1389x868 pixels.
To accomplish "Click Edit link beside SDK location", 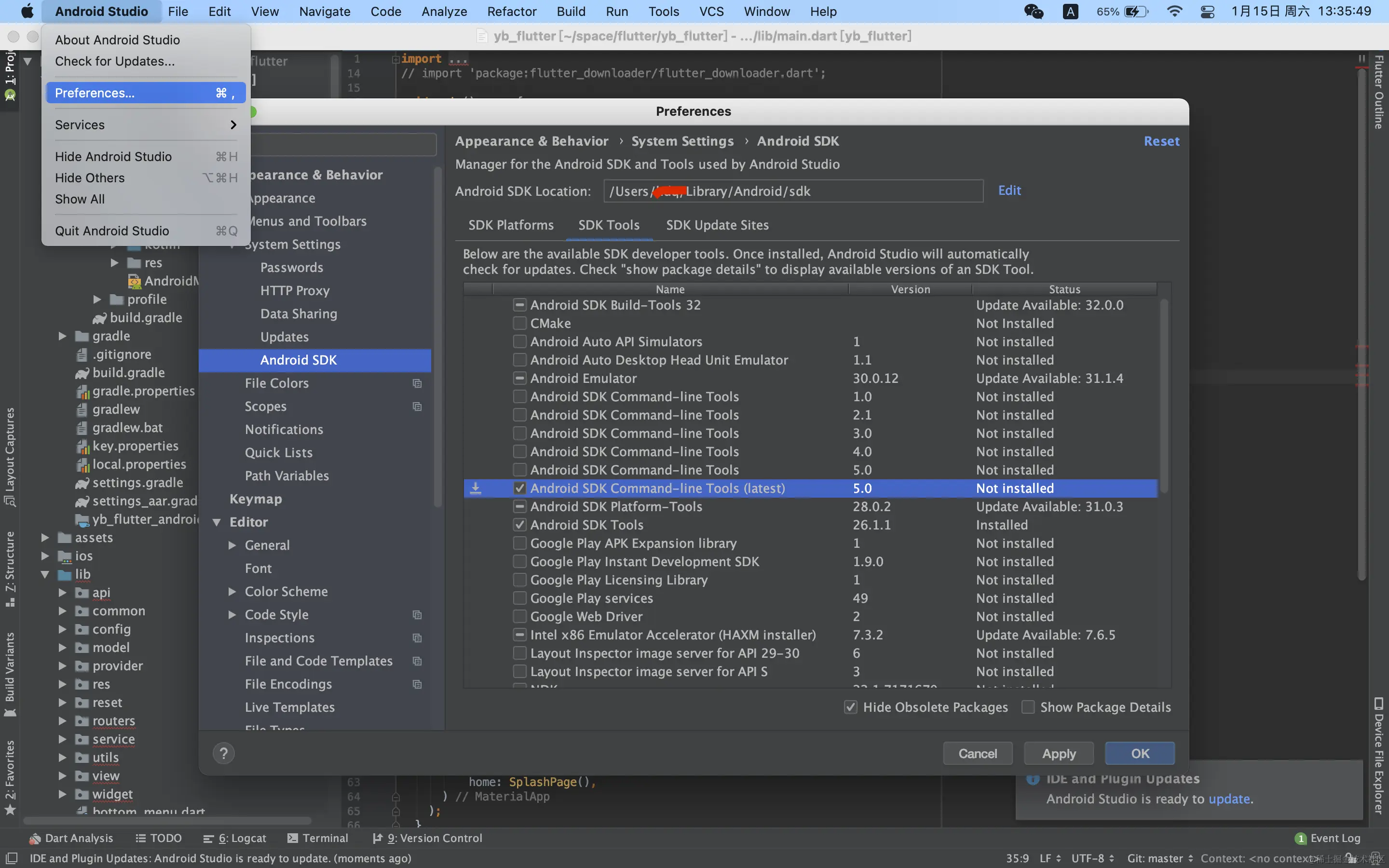I will click(1009, 190).
